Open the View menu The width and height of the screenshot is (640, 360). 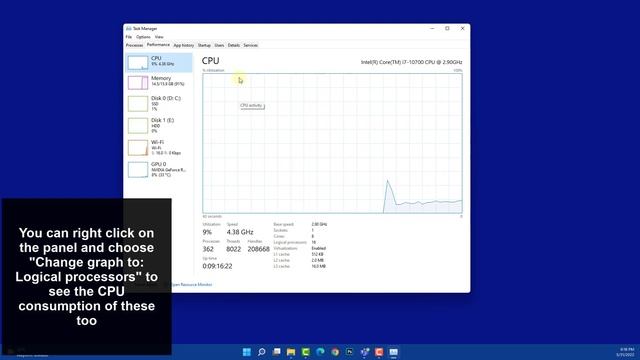[x=159, y=37]
